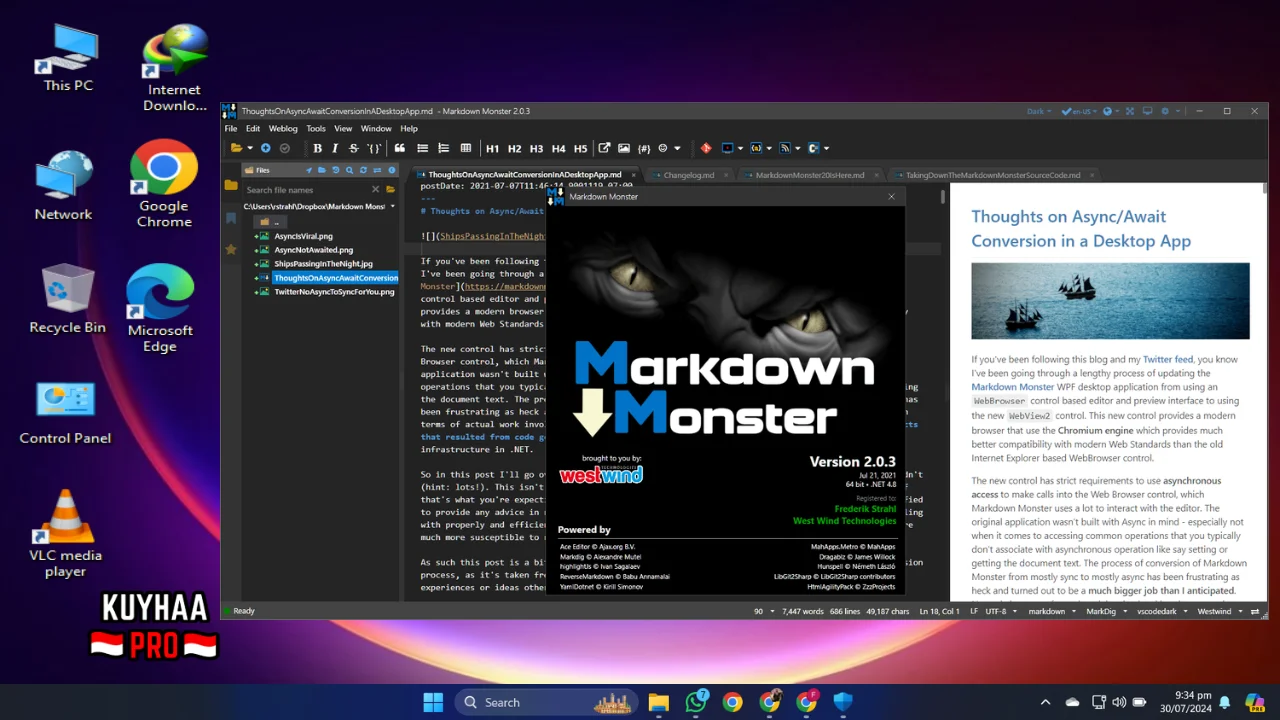Insert numbered list from toolbar
The image size is (1280, 720).
pos(444,148)
